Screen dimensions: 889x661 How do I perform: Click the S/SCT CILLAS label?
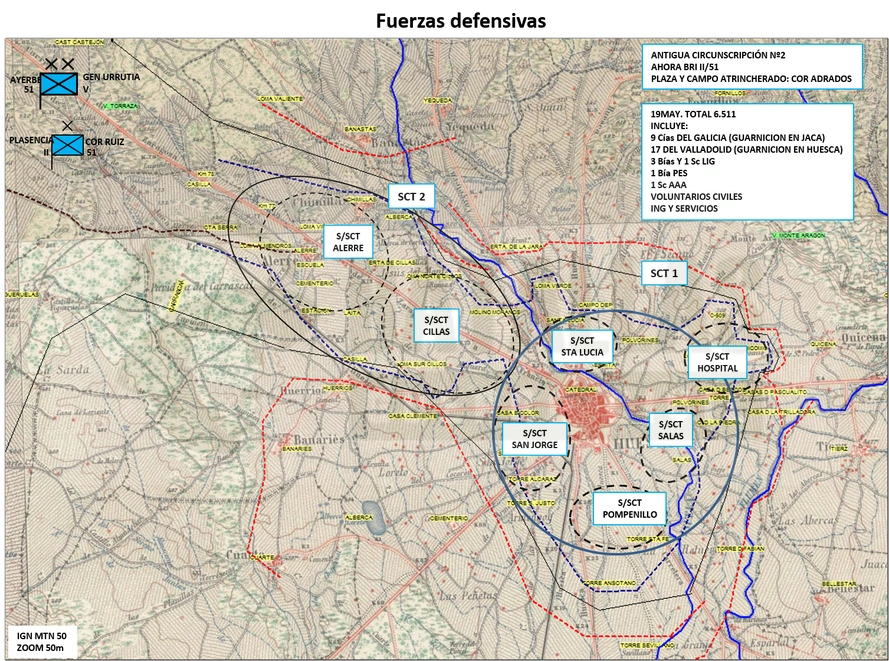[x=436, y=325]
